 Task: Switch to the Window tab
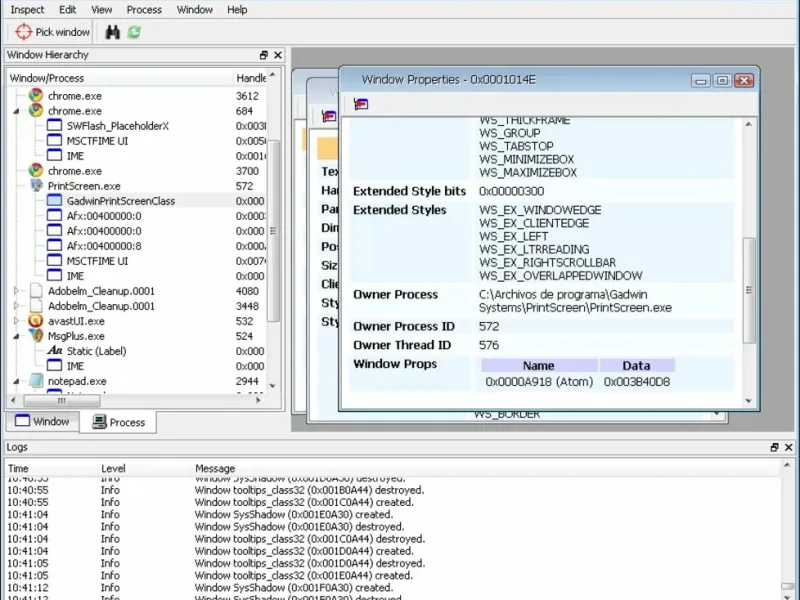(x=43, y=421)
